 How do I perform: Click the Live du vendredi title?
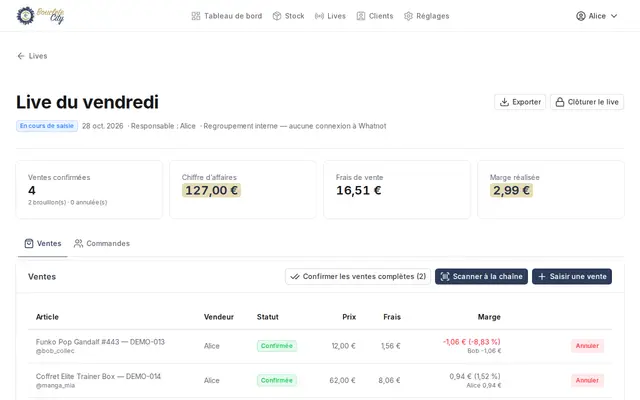pyautogui.click(x=87, y=102)
